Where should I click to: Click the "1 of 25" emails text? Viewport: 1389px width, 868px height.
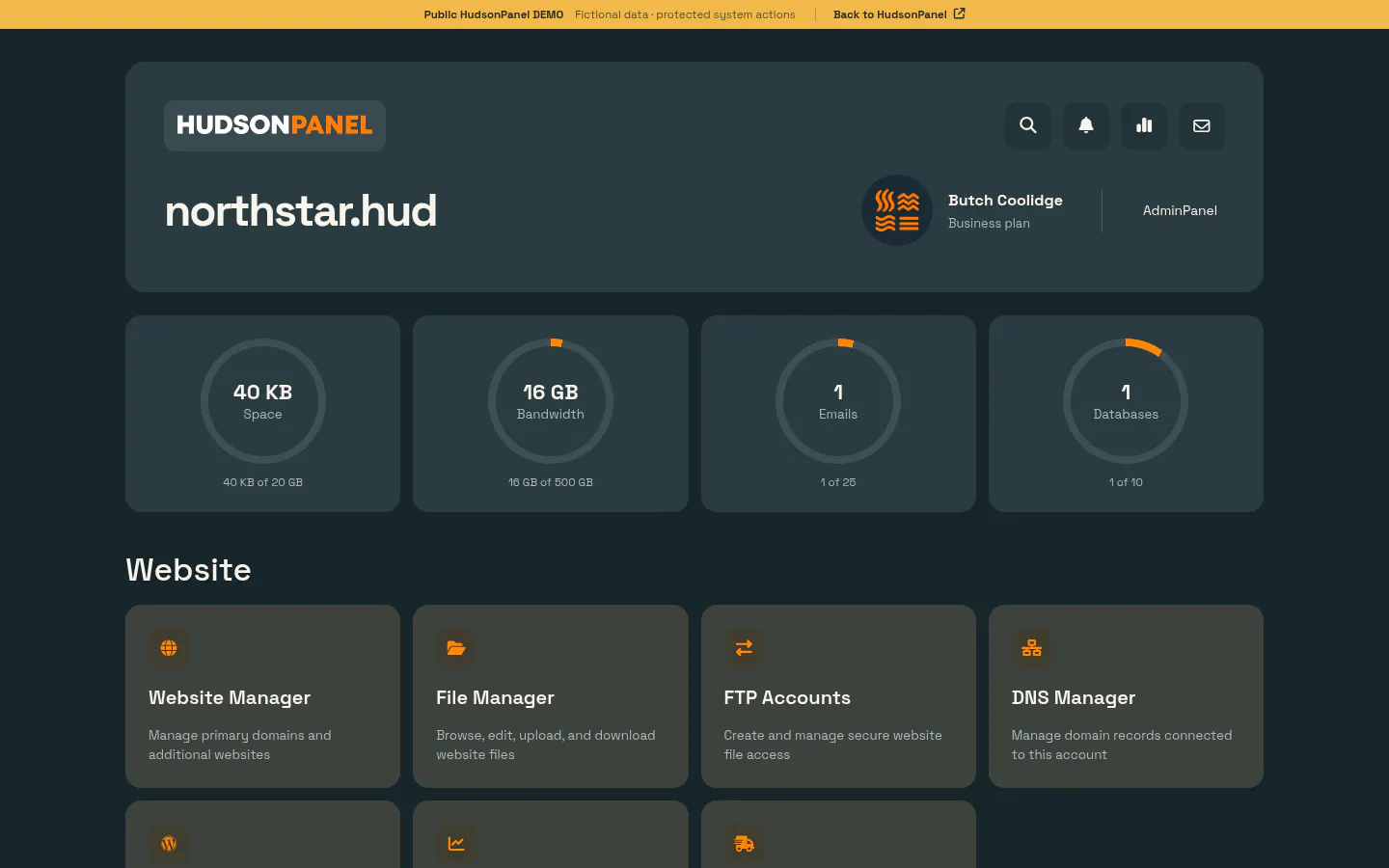(x=838, y=482)
